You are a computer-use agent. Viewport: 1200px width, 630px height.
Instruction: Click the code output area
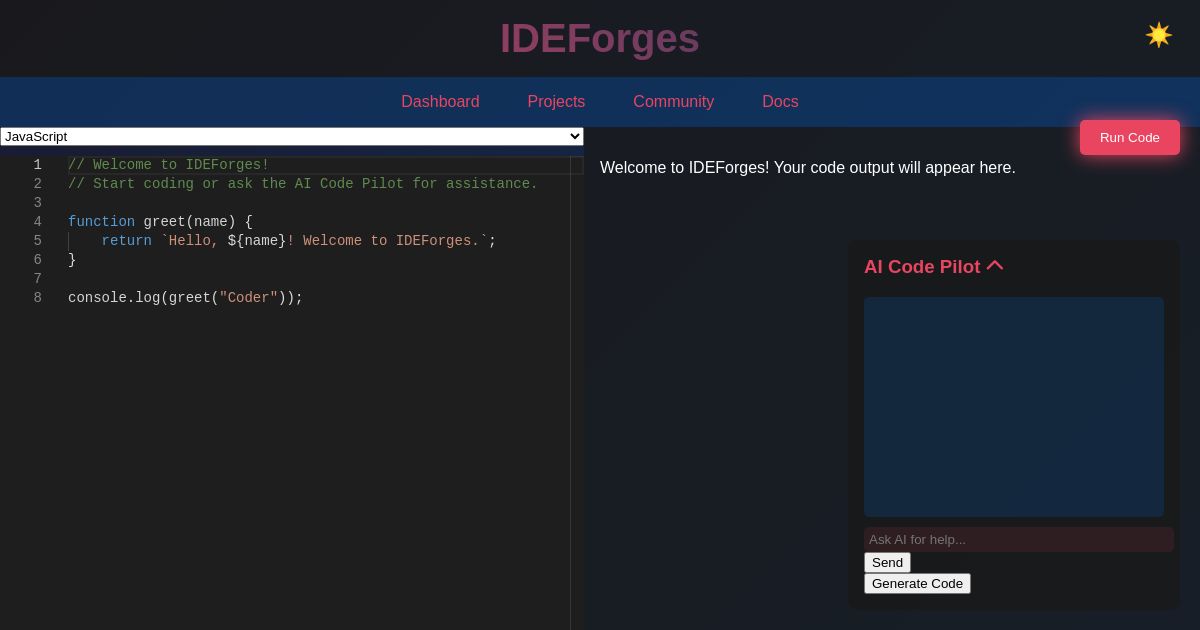(x=808, y=168)
